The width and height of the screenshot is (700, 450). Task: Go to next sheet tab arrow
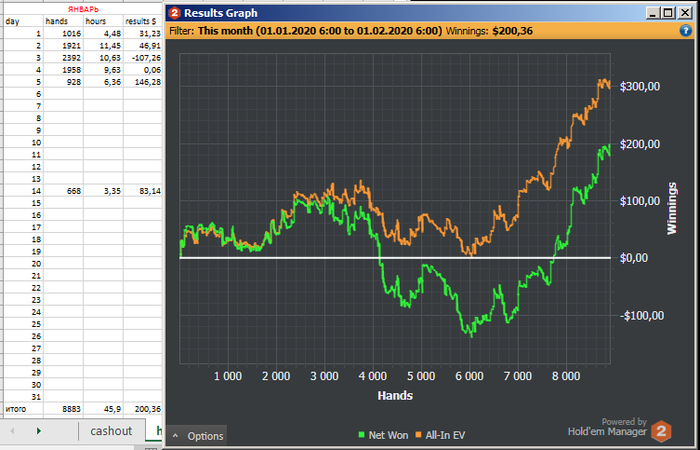[39, 431]
